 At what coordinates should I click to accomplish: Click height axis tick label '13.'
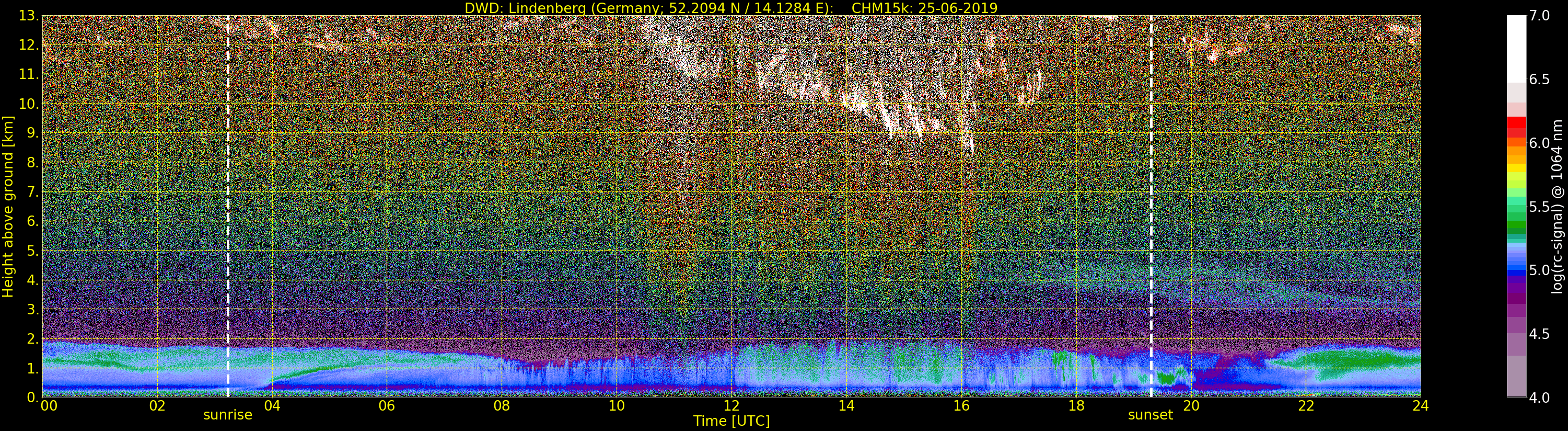[x=29, y=16]
